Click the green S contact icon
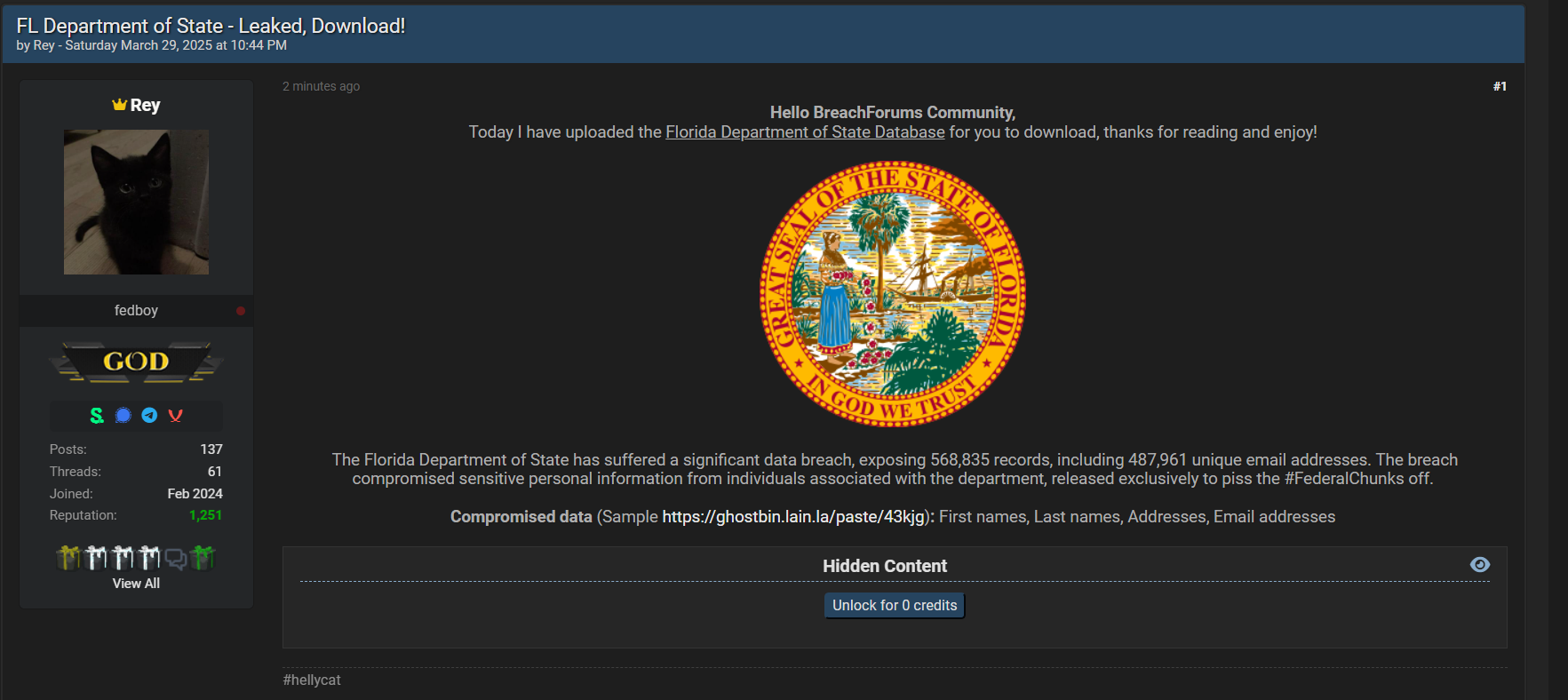Screen dimensions: 1568x700 click(x=97, y=415)
